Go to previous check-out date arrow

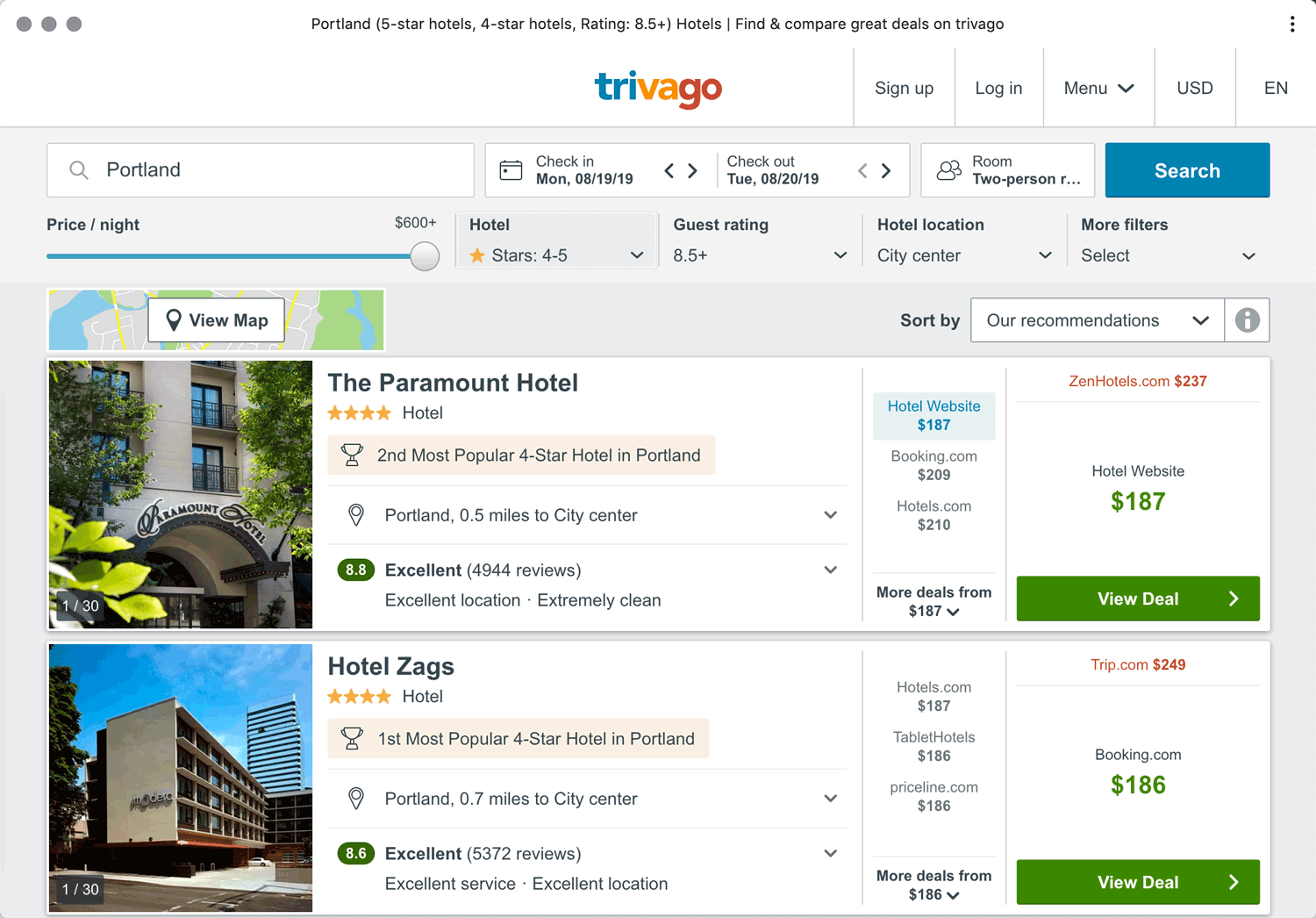[x=862, y=170]
